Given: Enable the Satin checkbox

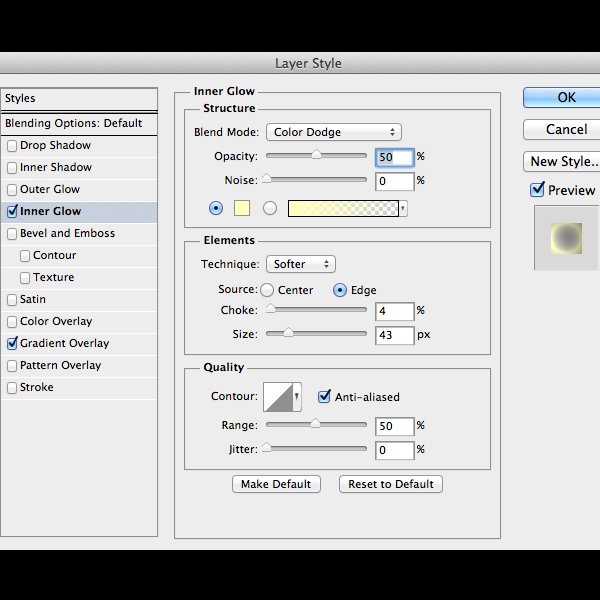Looking at the screenshot, I should click(x=12, y=300).
